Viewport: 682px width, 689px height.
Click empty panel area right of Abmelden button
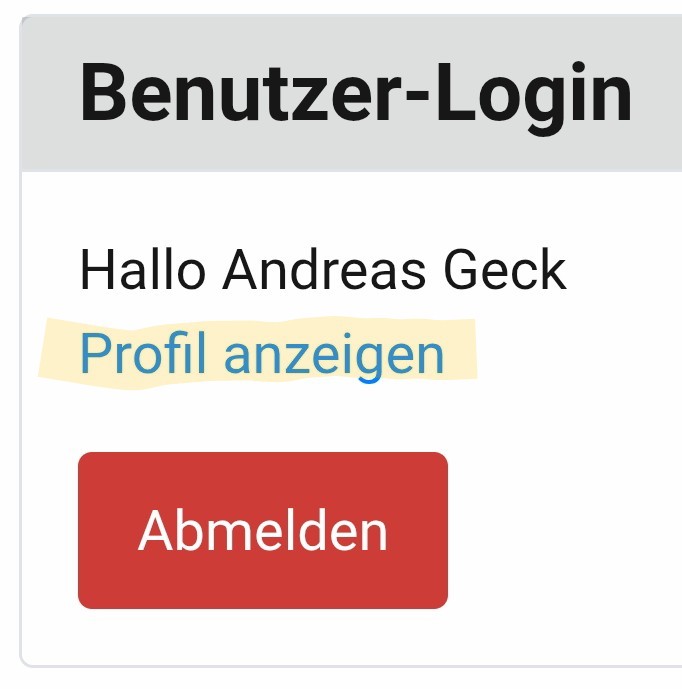pos(565,530)
